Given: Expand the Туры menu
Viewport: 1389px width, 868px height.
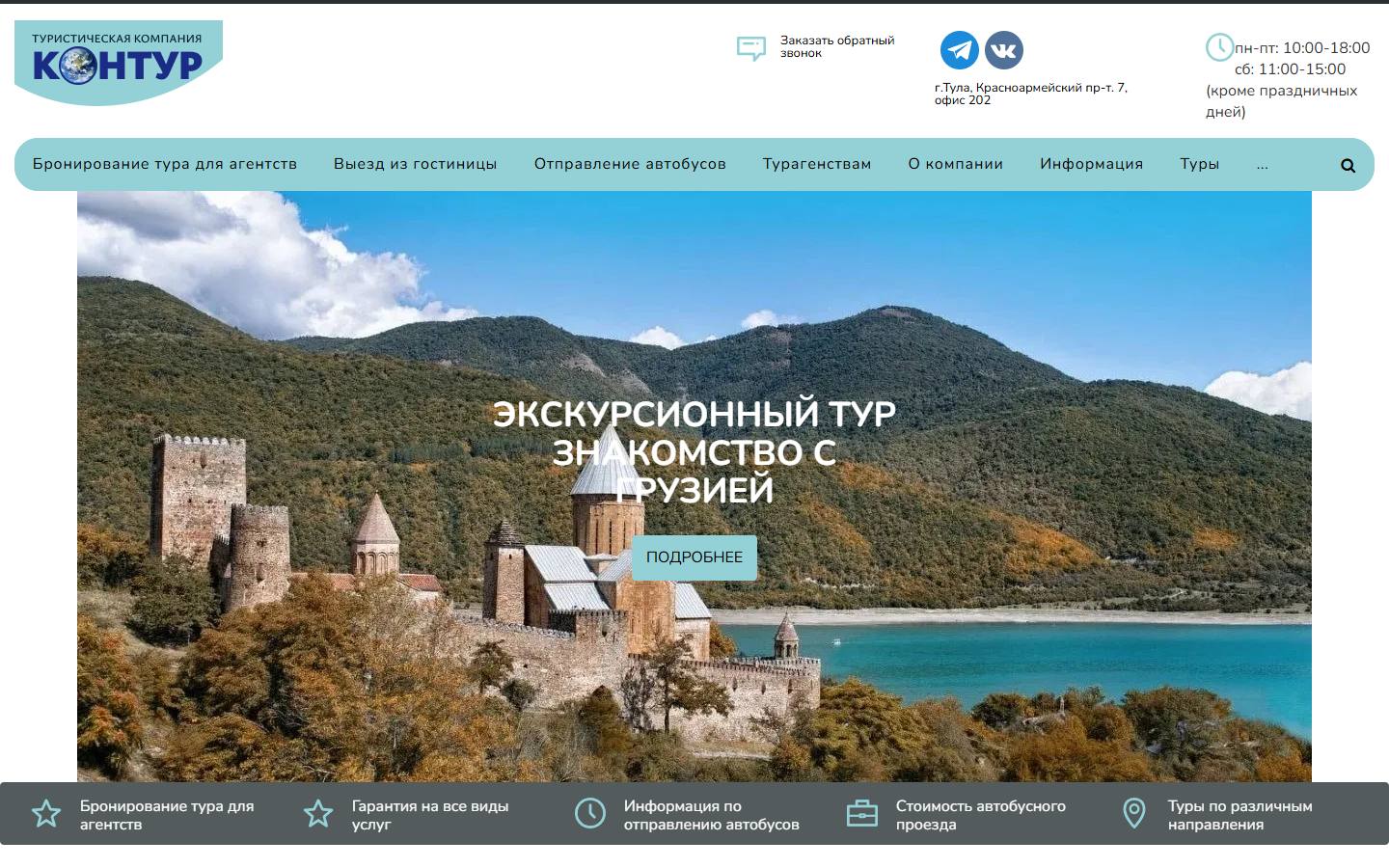Looking at the screenshot, I should coord(1200,164).
